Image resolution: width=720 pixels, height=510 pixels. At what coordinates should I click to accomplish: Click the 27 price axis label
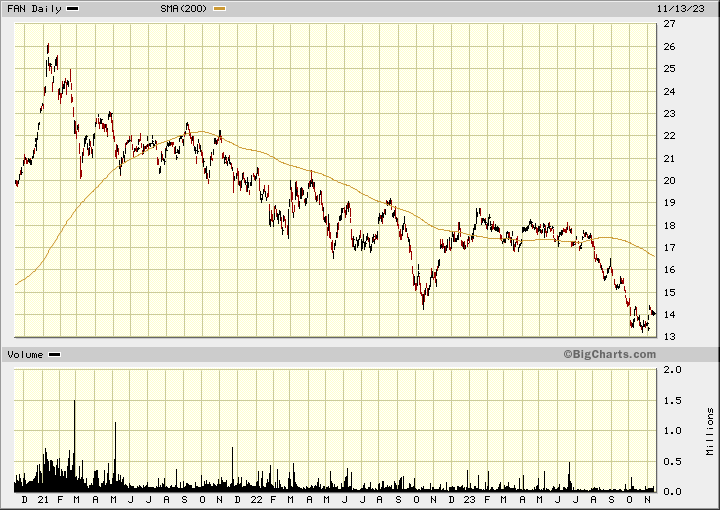tap(667, 24)
